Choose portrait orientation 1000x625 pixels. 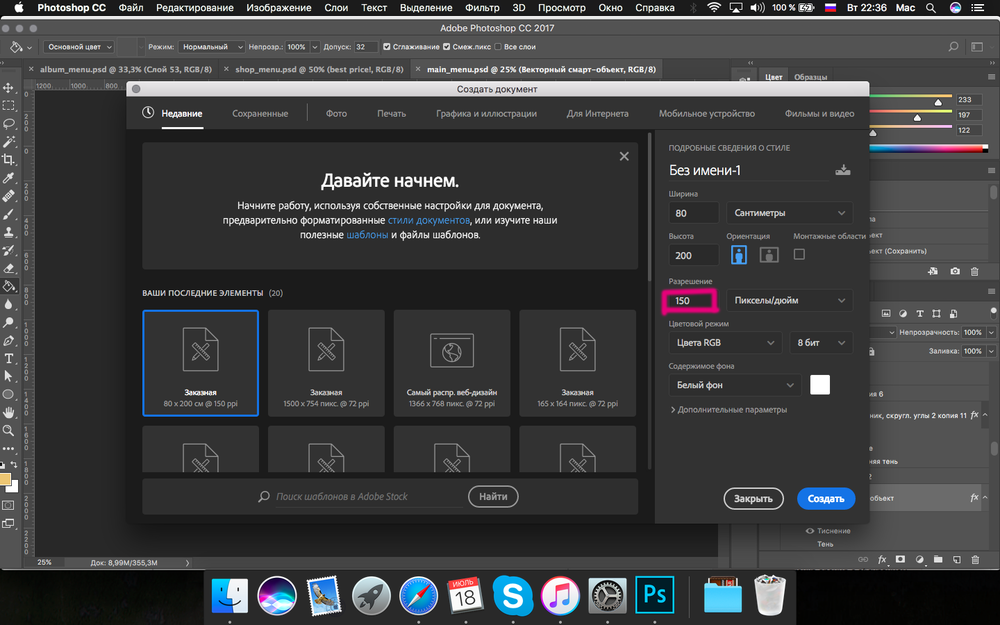click(739, 254)
